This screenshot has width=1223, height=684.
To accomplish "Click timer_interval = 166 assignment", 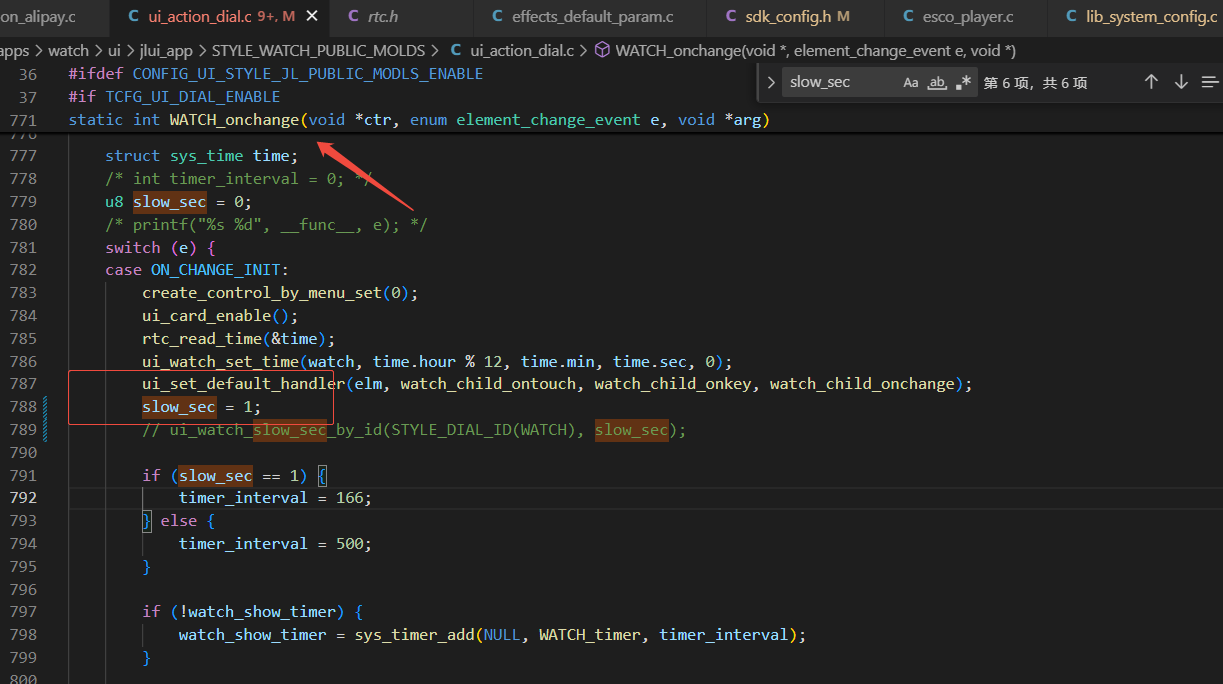I will coord(275,498).
